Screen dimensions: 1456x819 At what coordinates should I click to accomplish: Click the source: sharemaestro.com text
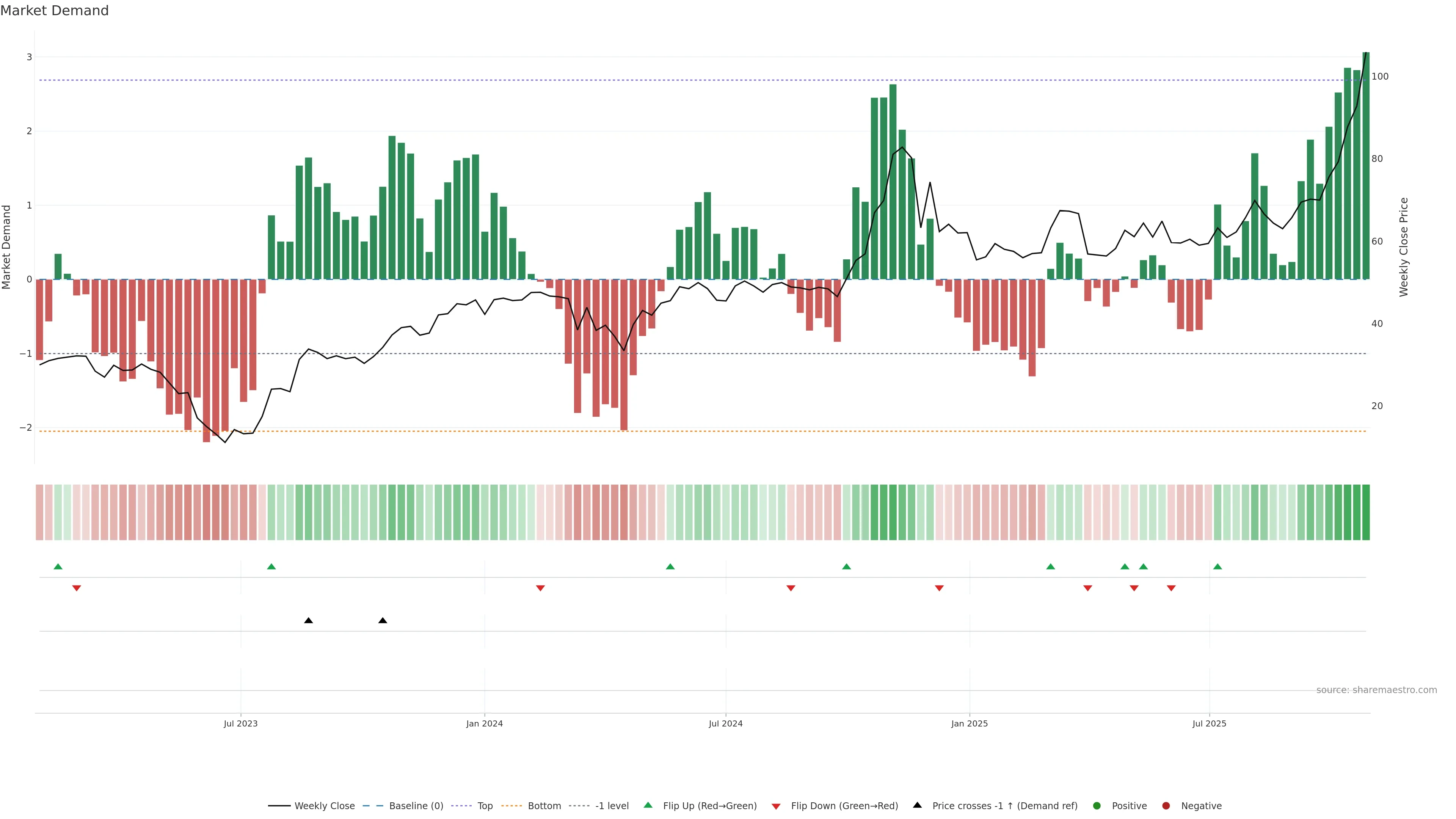click(x=1376, y=690)
